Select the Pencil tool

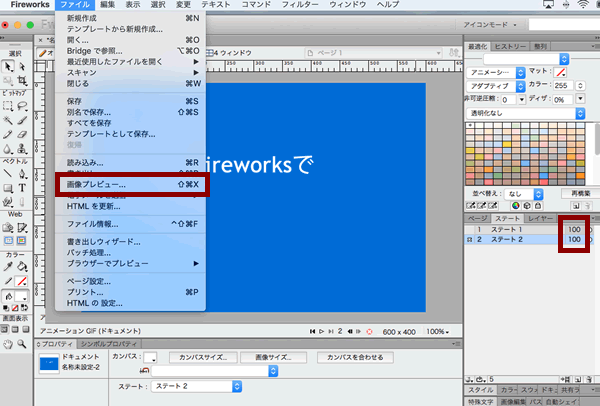point(8,134)
